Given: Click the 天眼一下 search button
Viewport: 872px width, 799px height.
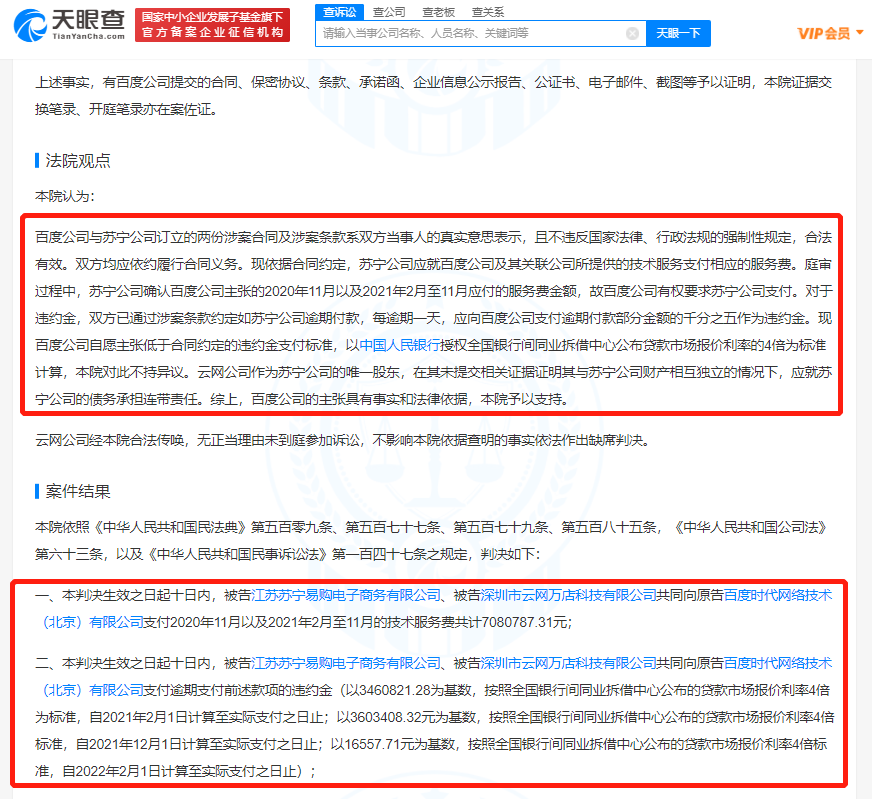Looking at the screenshot, I should [678, 34].
